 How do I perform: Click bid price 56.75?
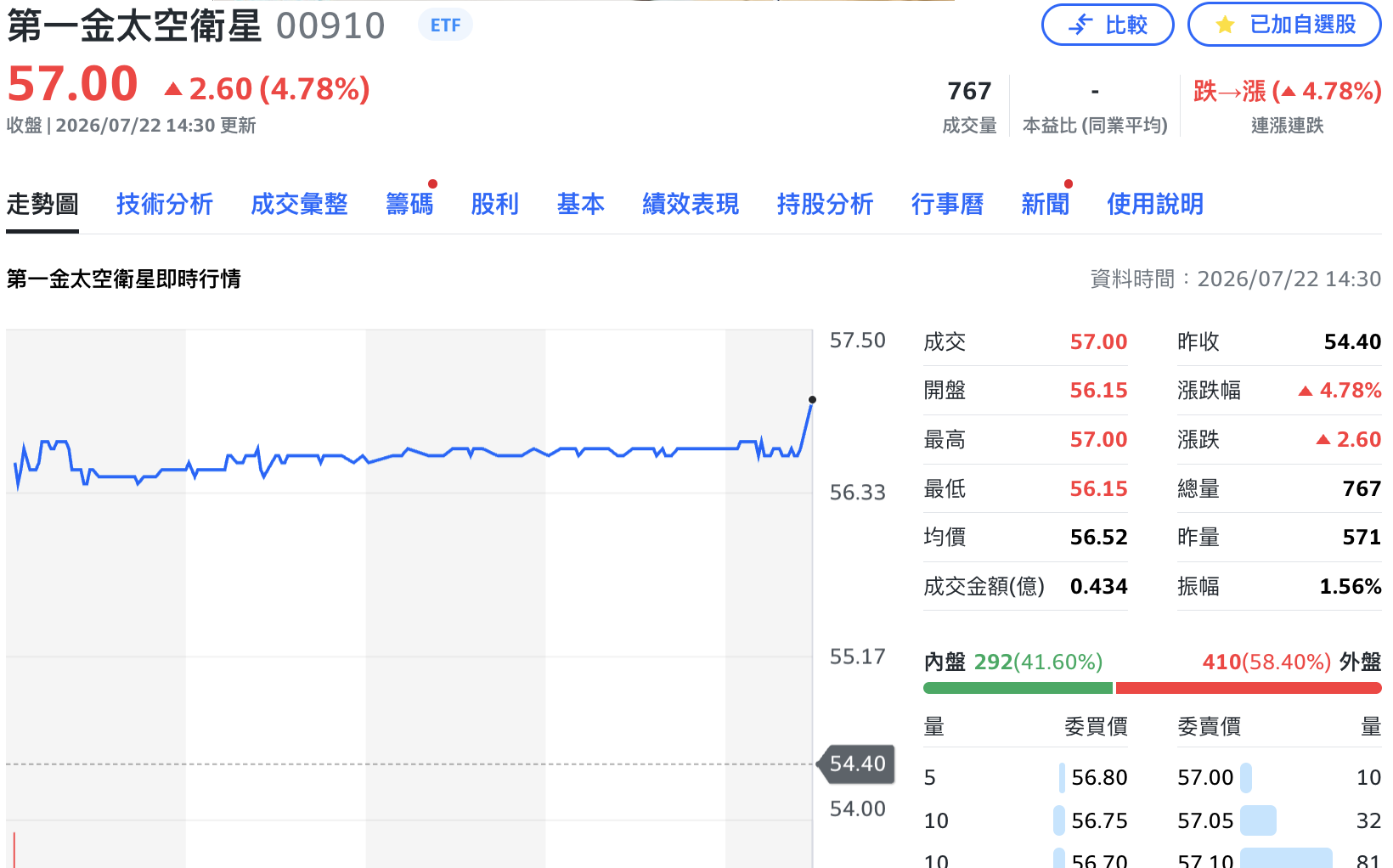point(1099,821)
